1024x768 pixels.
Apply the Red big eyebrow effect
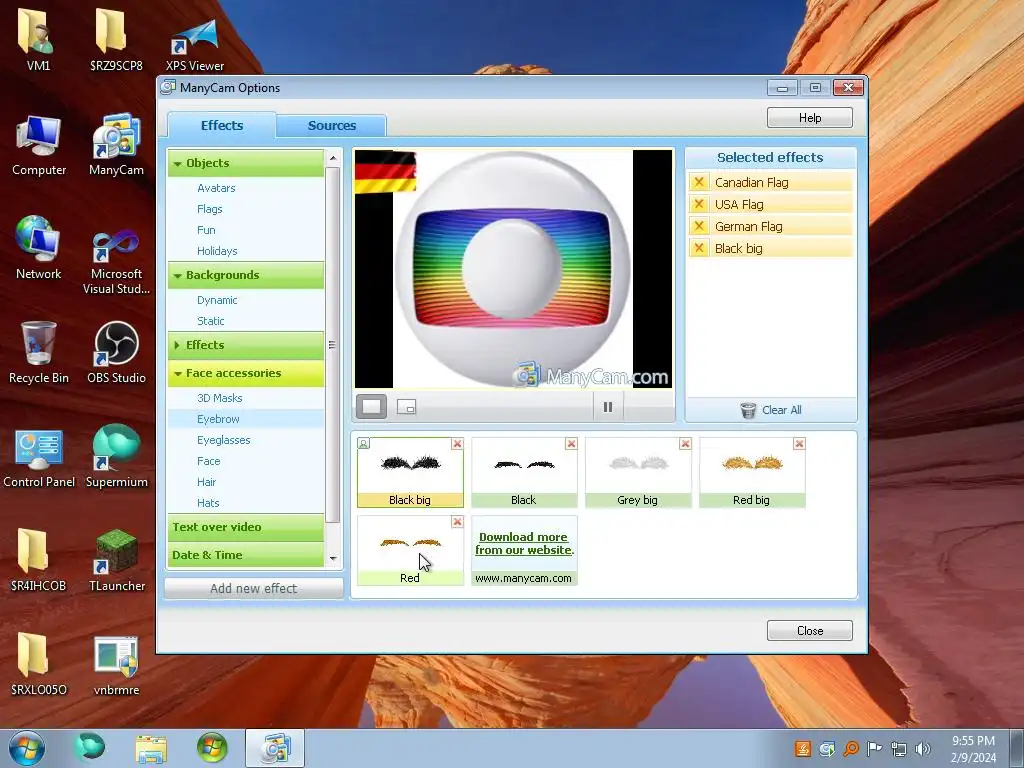click(x=752, y=473)
